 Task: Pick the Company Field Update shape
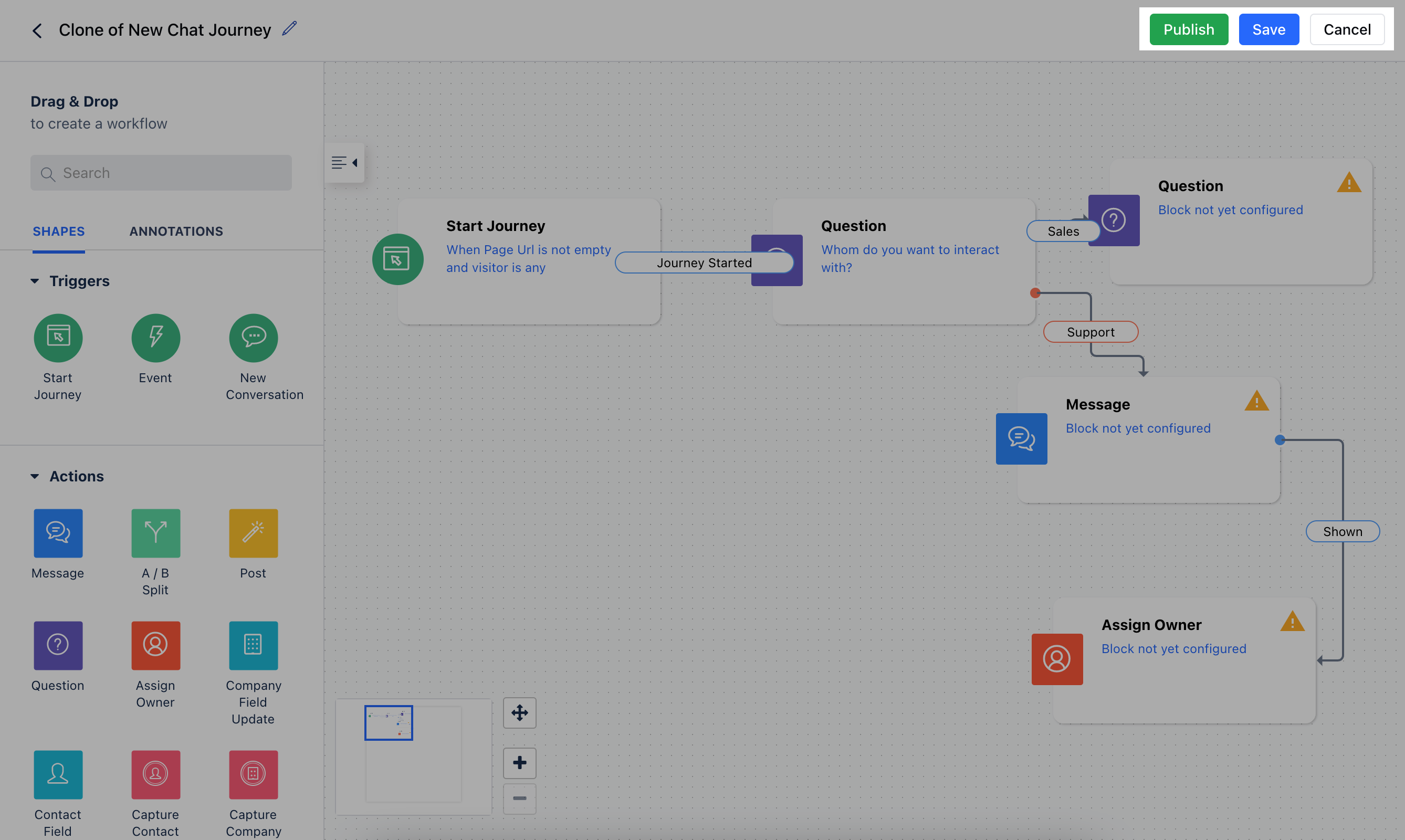(x=253, y=645)
